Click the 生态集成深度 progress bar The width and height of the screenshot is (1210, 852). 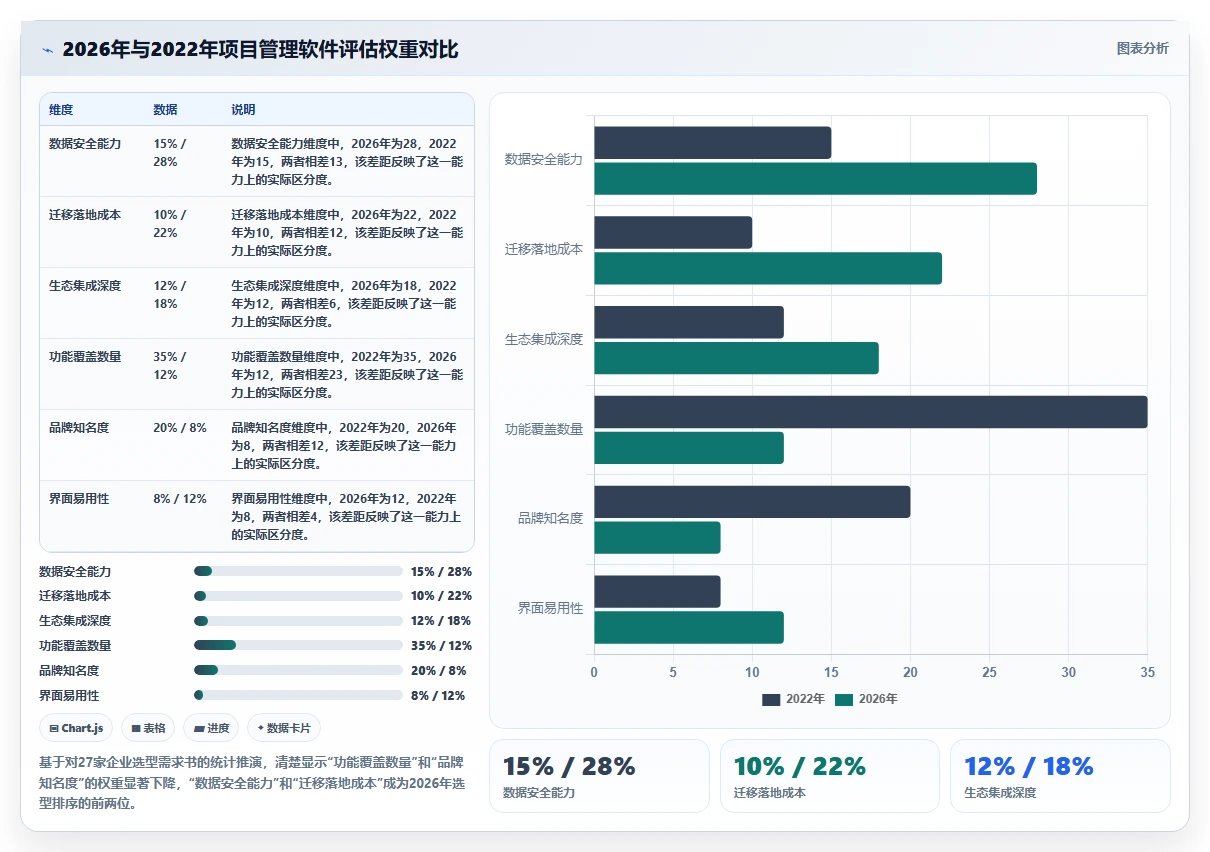click(298, 621)
